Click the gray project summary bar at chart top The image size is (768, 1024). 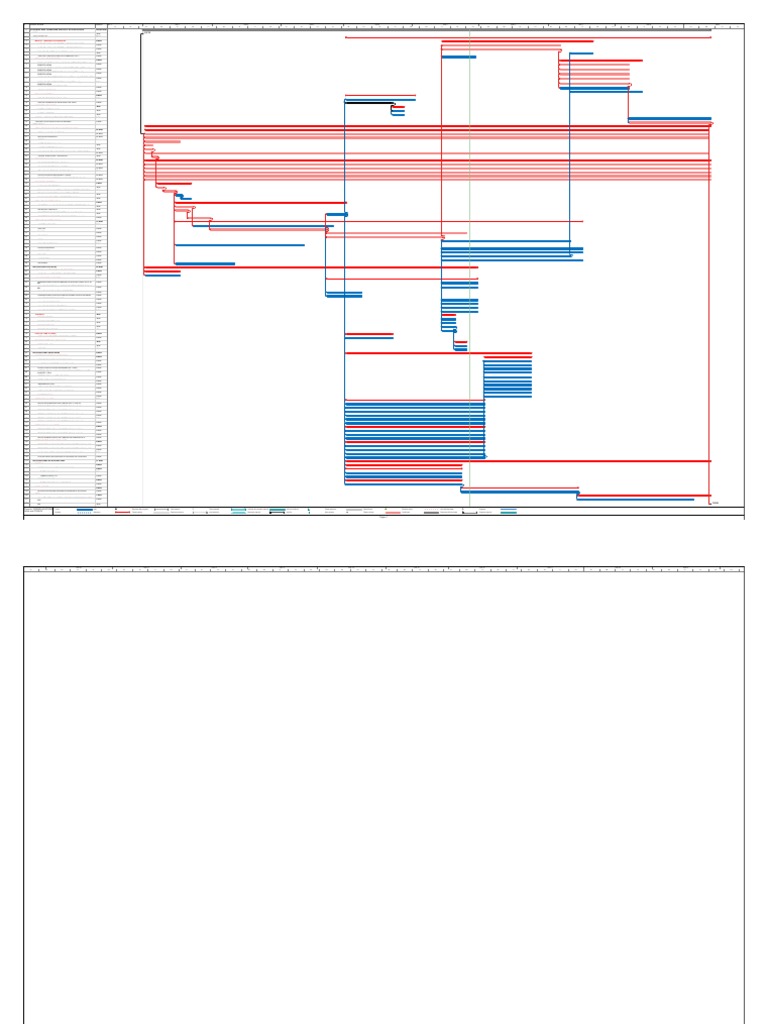426,30
